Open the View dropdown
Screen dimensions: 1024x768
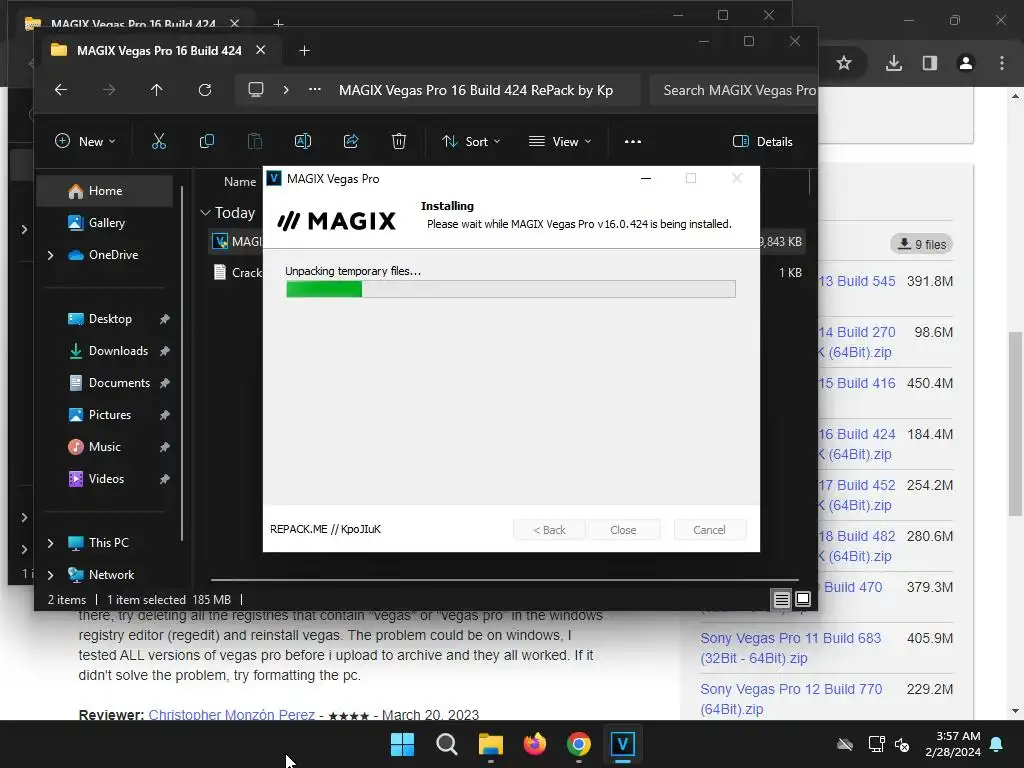pos(560,141)
